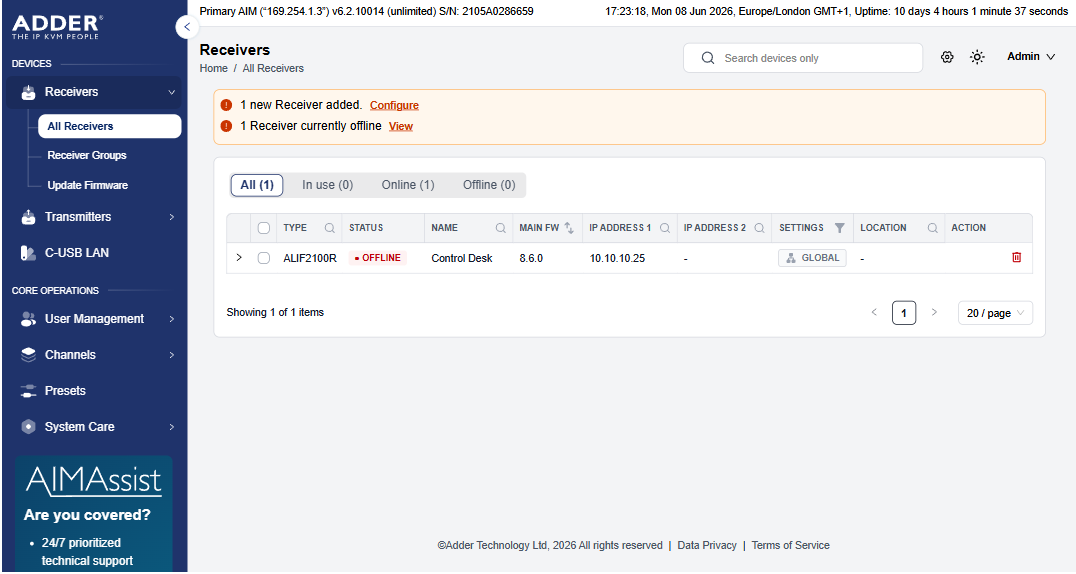Click the Configure link in alert

click(x=394, y=105)
